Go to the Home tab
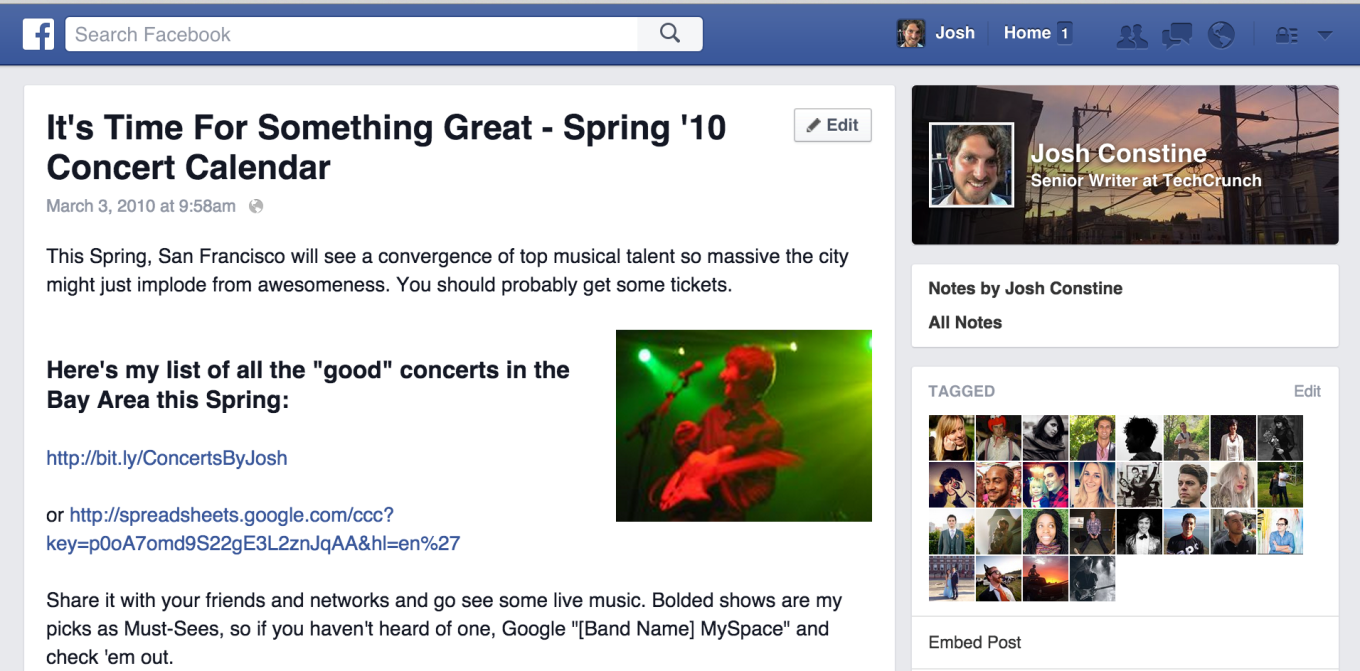The height and width of the screenshot is (671, 1360). (x=1027, y=33)
